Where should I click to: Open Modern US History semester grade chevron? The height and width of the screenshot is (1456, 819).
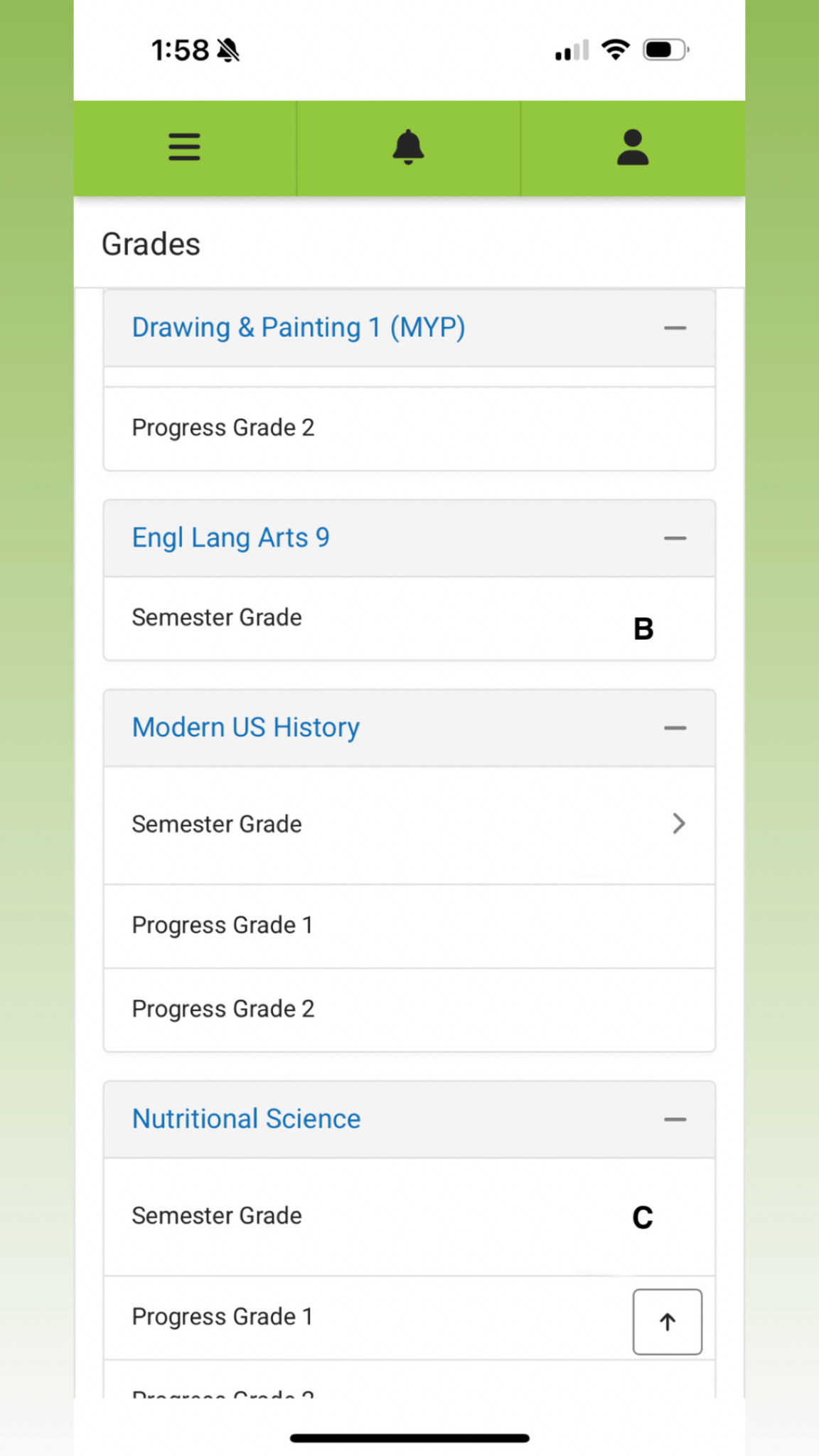678,823
